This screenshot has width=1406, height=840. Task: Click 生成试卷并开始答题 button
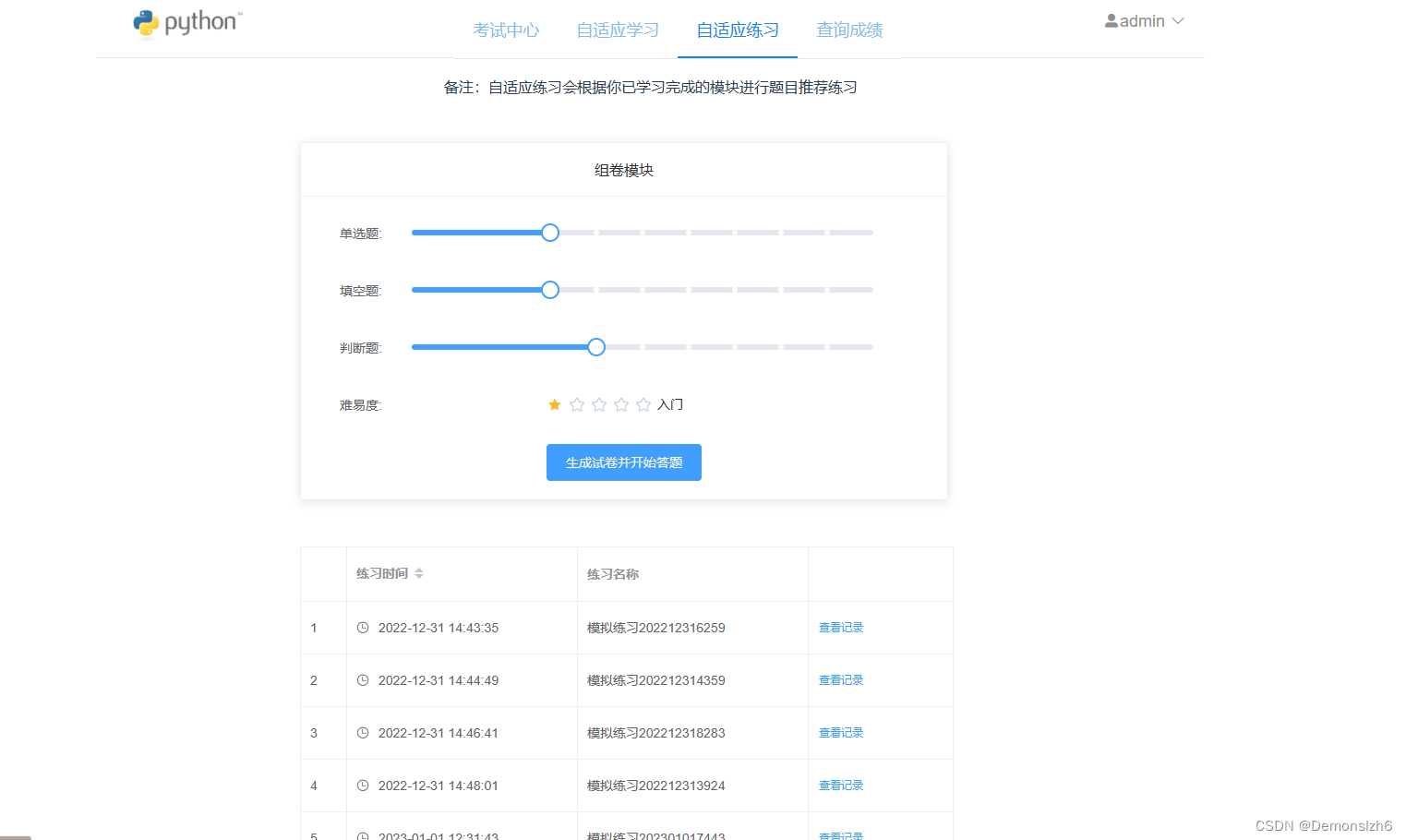click(x=624, y=462)
